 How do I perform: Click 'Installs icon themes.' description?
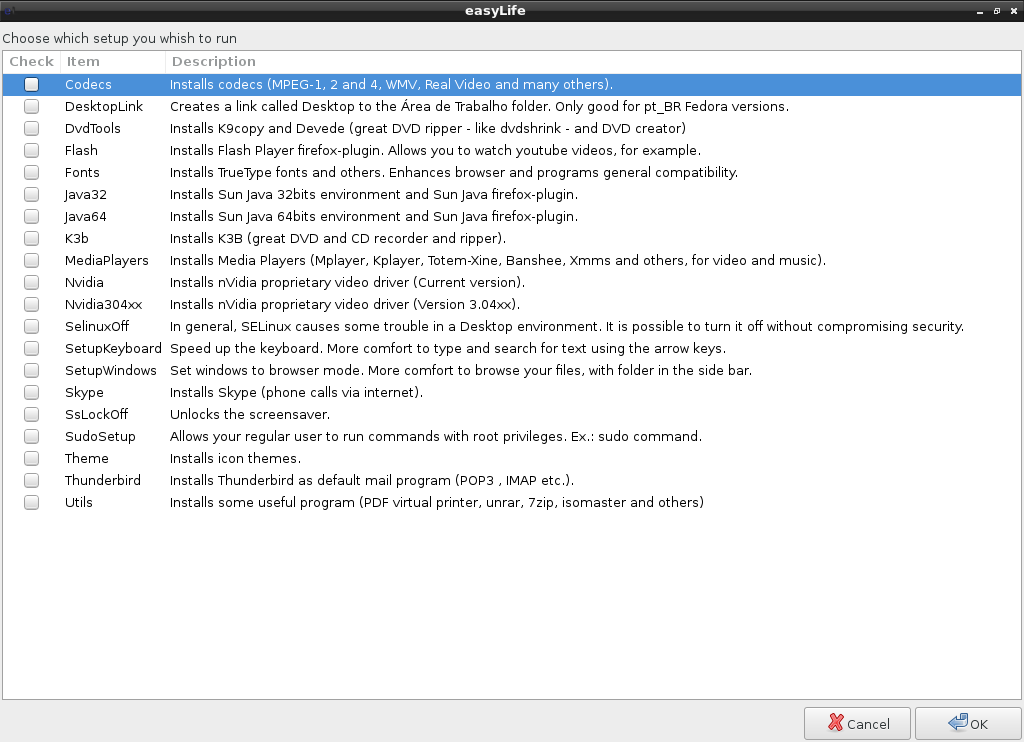tap(236, 459)
